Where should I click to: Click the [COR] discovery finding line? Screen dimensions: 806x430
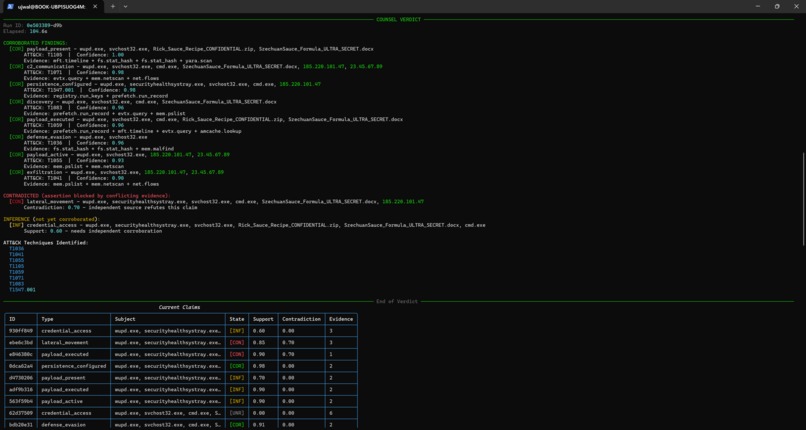pyautogui.click(x=142, y=102)
